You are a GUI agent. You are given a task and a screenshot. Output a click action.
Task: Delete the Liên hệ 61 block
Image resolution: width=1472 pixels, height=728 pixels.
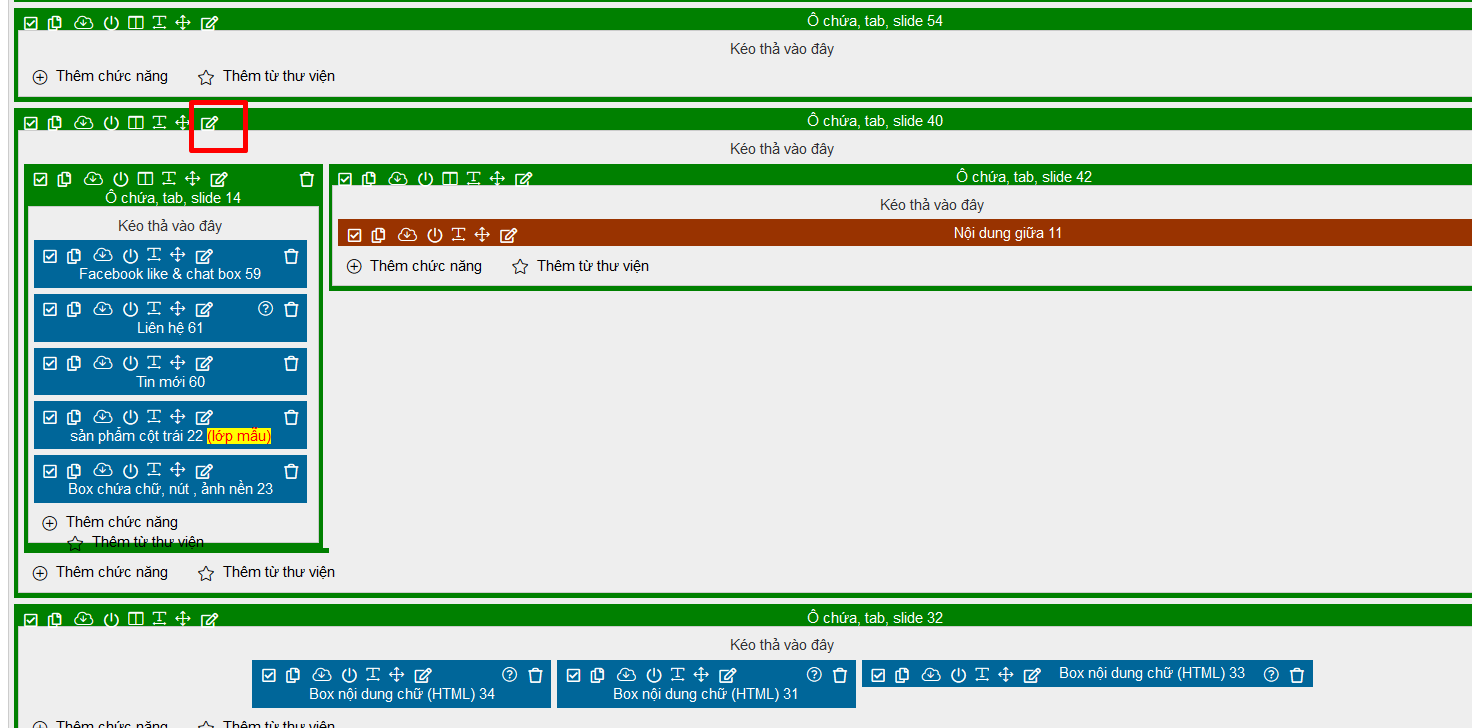pos(292,309)
